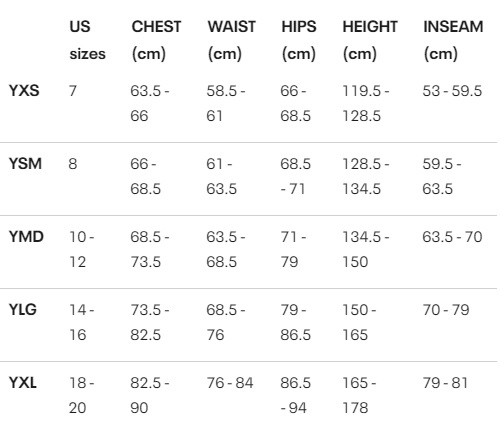Click the US sizes column header
The height and width of the screenshot is (439, 500).
pyautogui.click(x=87, y=40)
